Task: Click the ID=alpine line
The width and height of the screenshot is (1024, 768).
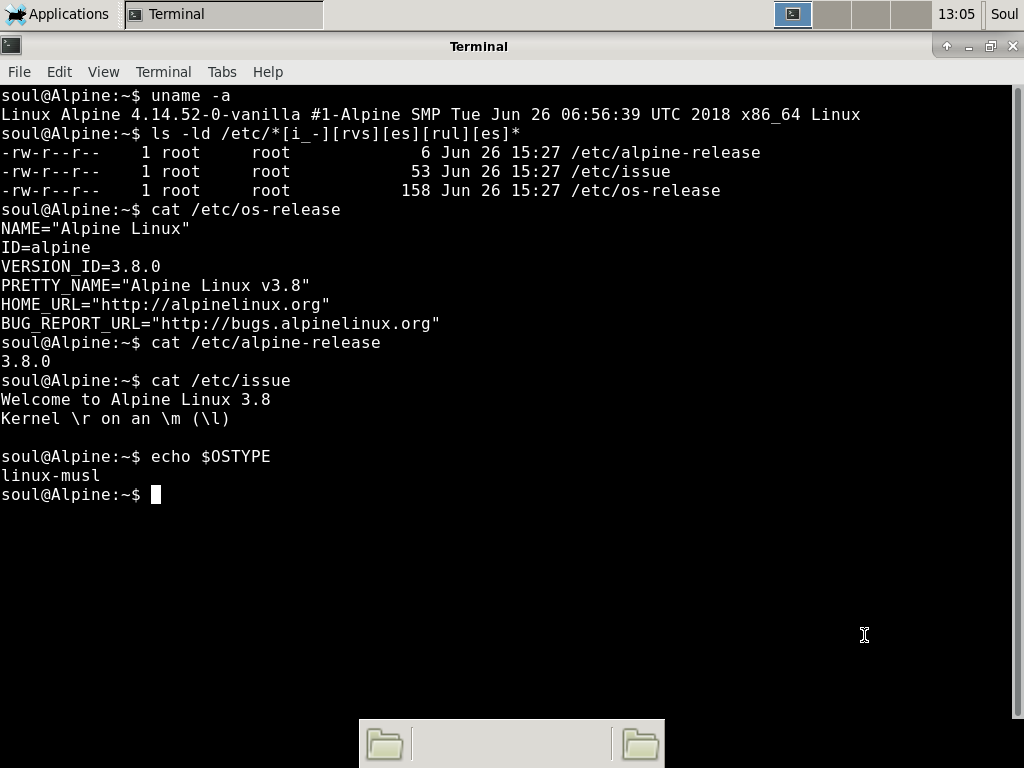Action: 46,248
